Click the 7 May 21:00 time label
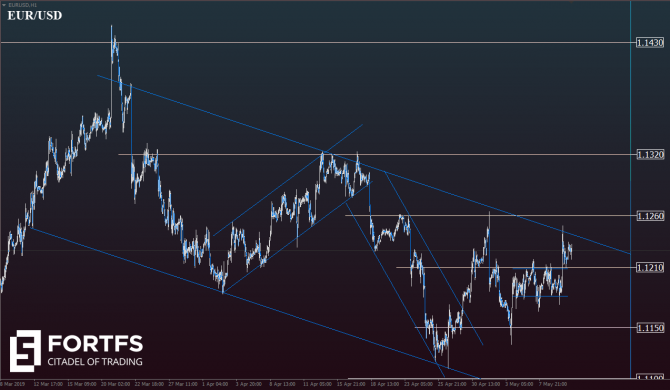This screenshot has width=670, height=390. click(553, 384)
